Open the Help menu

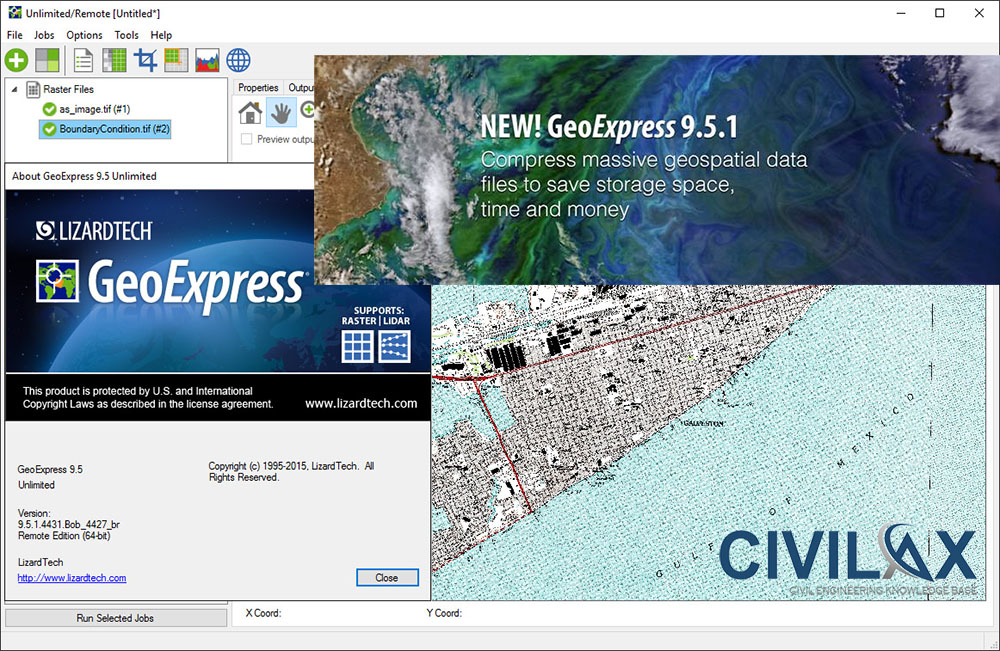coord(161,35)
